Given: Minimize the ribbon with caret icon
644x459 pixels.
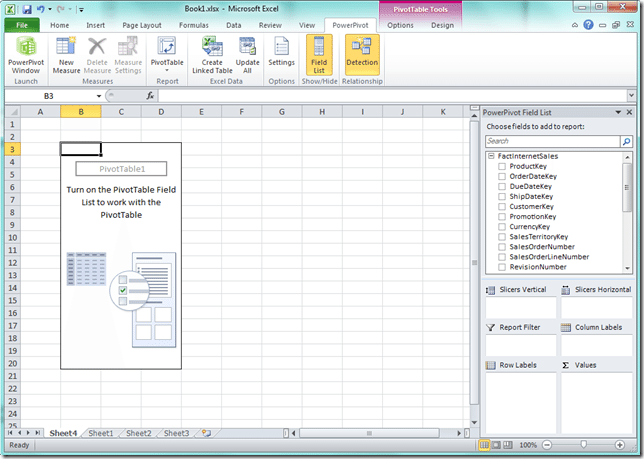Looking at the screenshot, I should tap(575, 25).
